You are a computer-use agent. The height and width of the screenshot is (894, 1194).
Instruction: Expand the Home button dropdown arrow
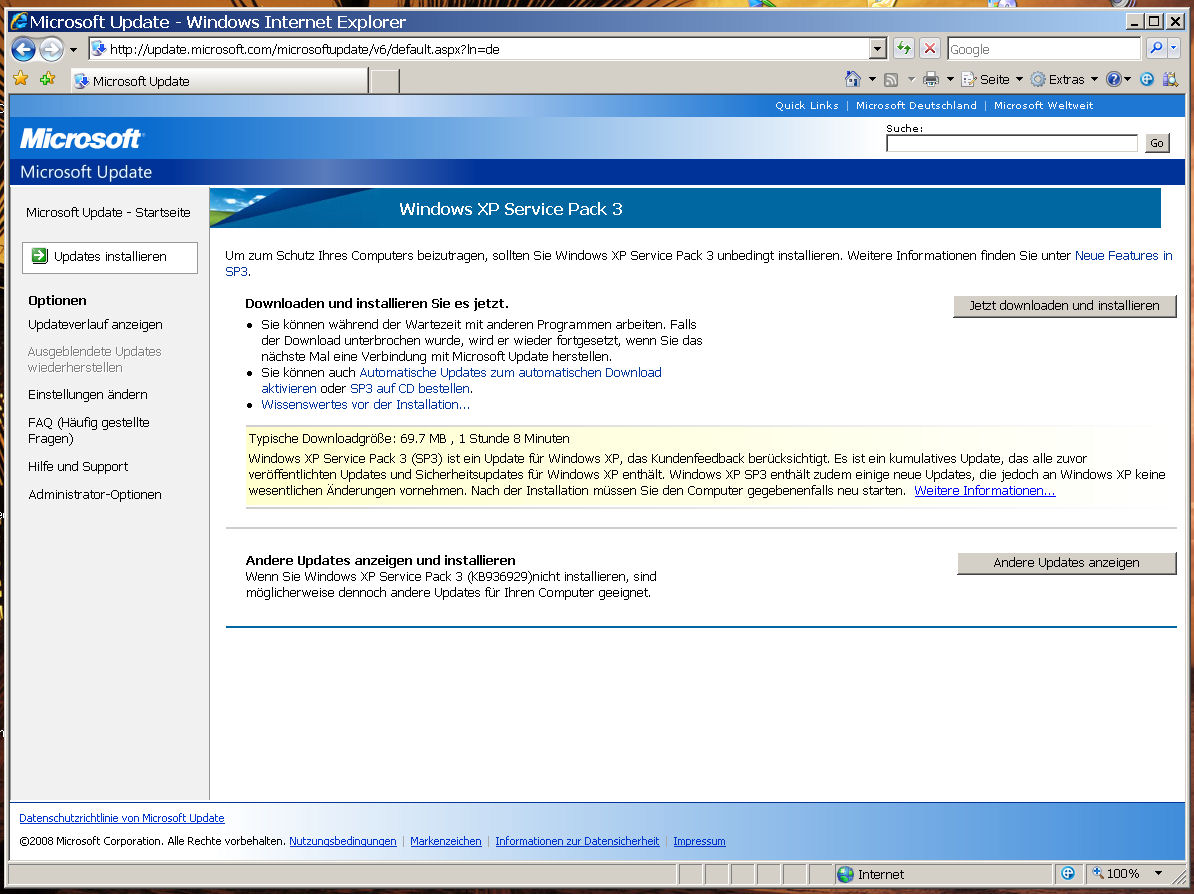(x=872, y=79)
